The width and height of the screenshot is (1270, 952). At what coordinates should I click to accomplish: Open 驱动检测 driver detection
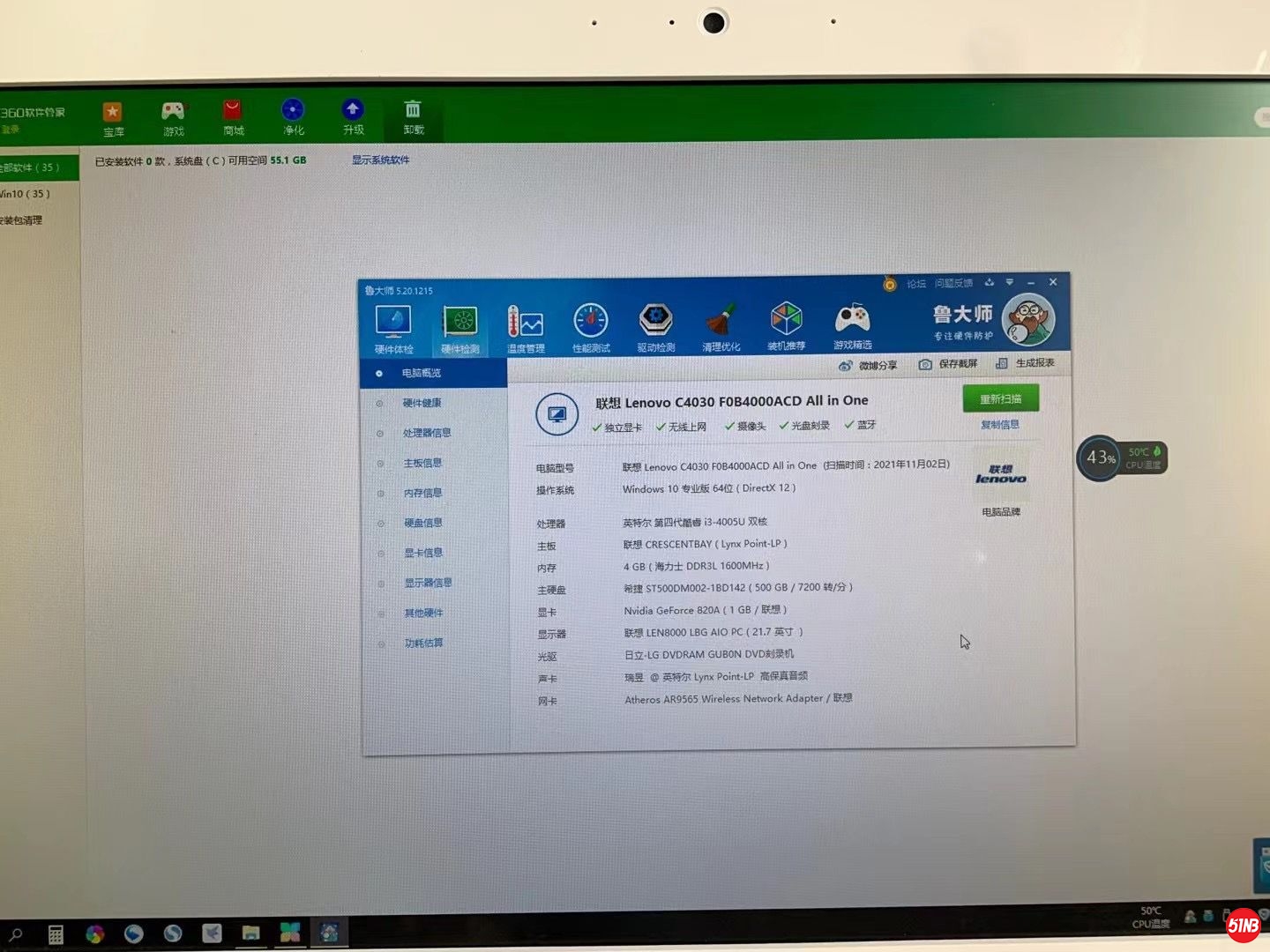point(656,327)
